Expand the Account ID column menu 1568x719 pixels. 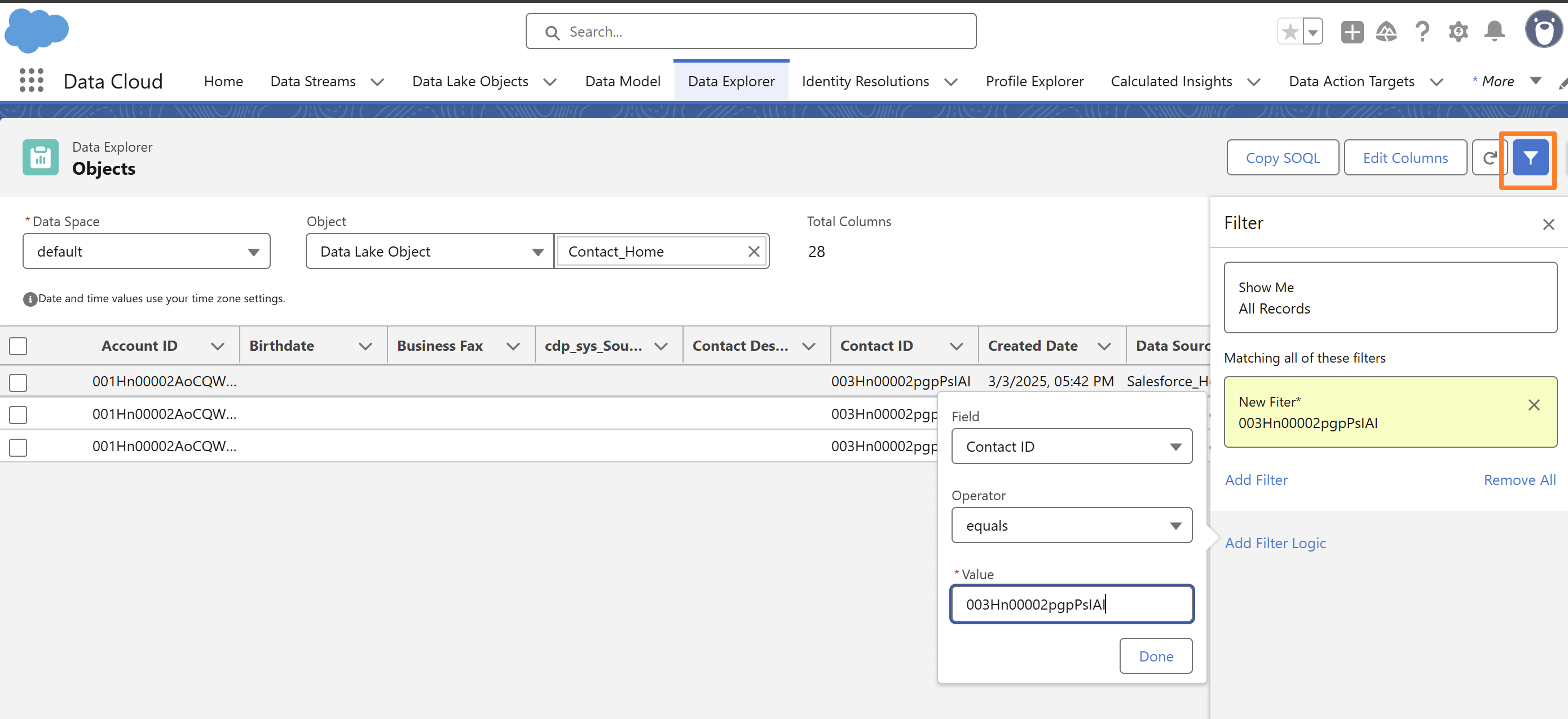pyautogui.click(x=217, y=346)
